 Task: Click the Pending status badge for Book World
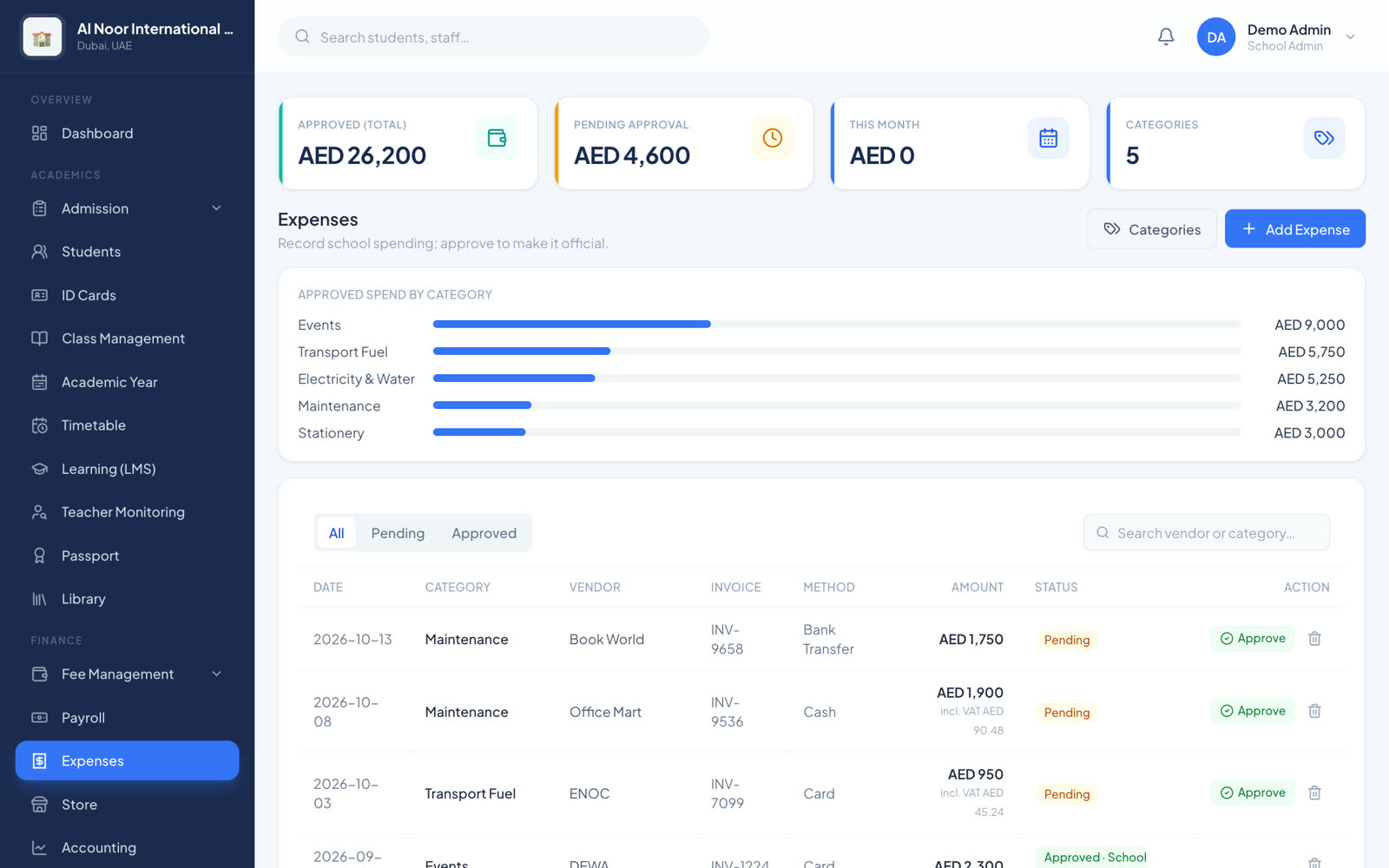(1066, 640)
